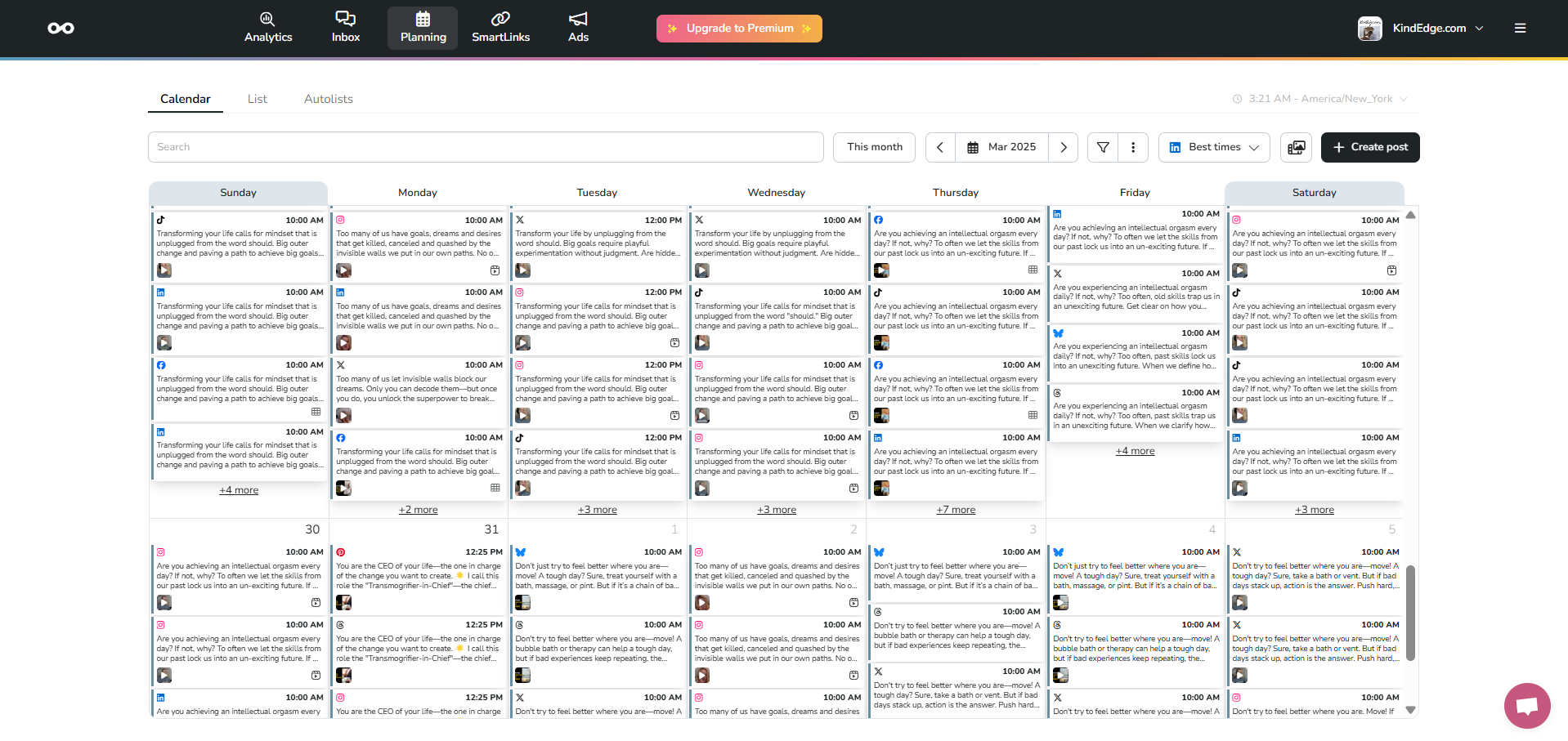The image size is (1568, 741).
Task: Click X icon on Friday's 'old skills trap us' post
Action: (x=1058, y=274)
